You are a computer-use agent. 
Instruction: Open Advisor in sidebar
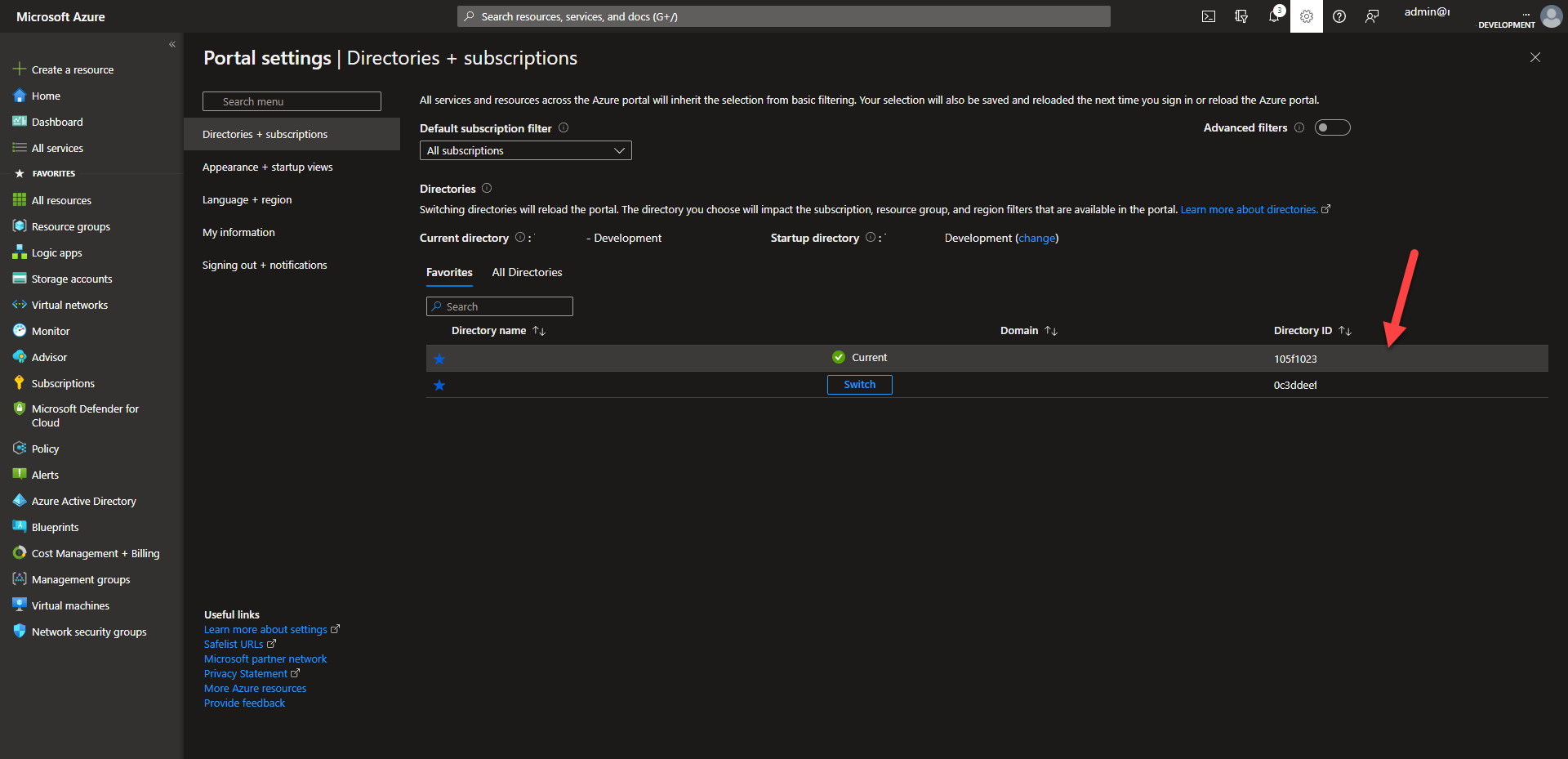(49, 357)
